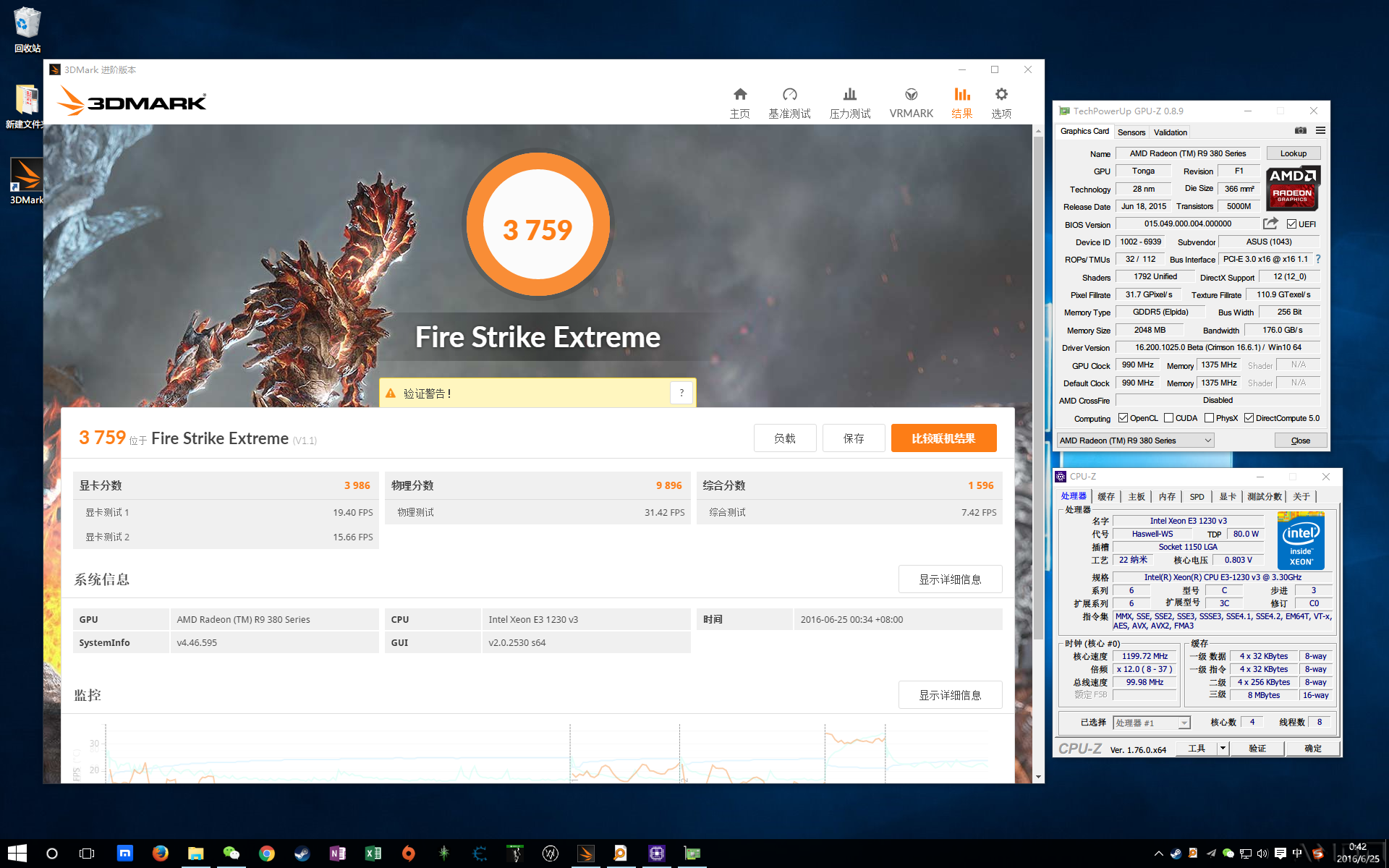
Task: Switch to GPU-Z Graphics Card tab
Action: pos(1084,132)
